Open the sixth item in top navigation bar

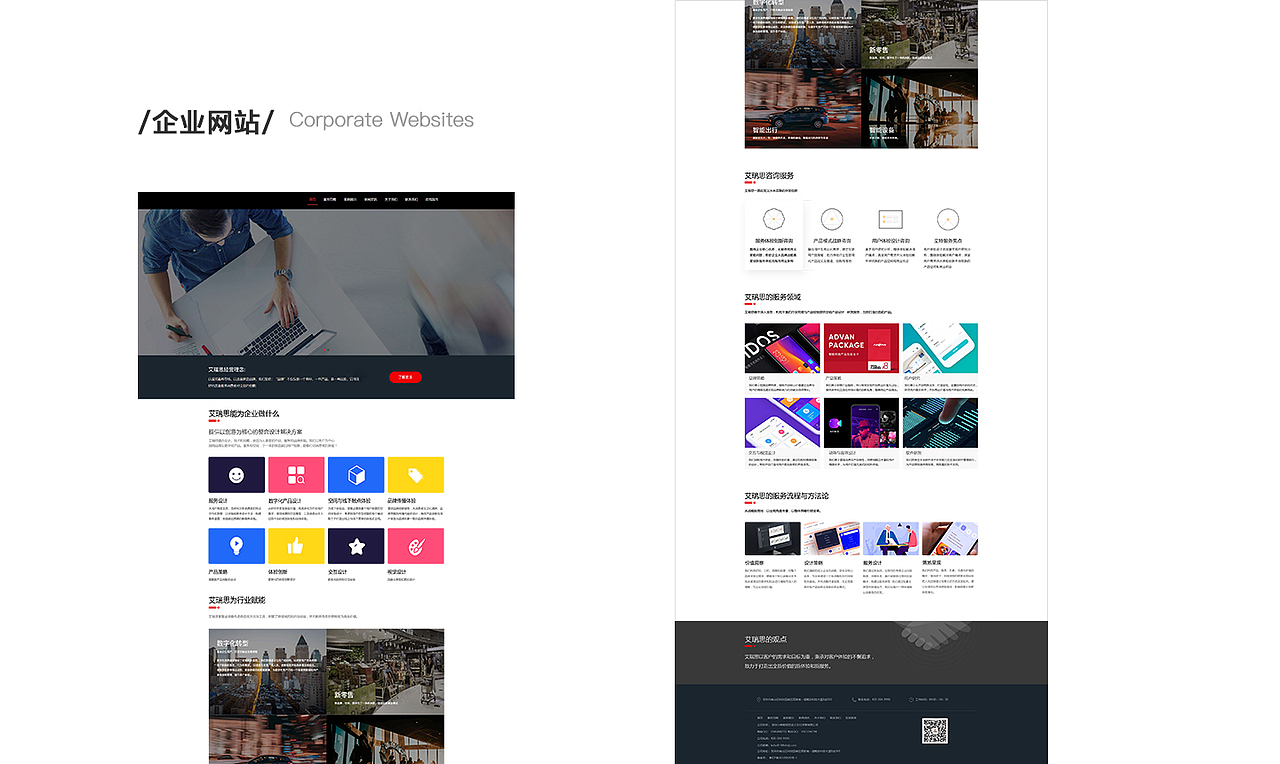pos(411,200)
